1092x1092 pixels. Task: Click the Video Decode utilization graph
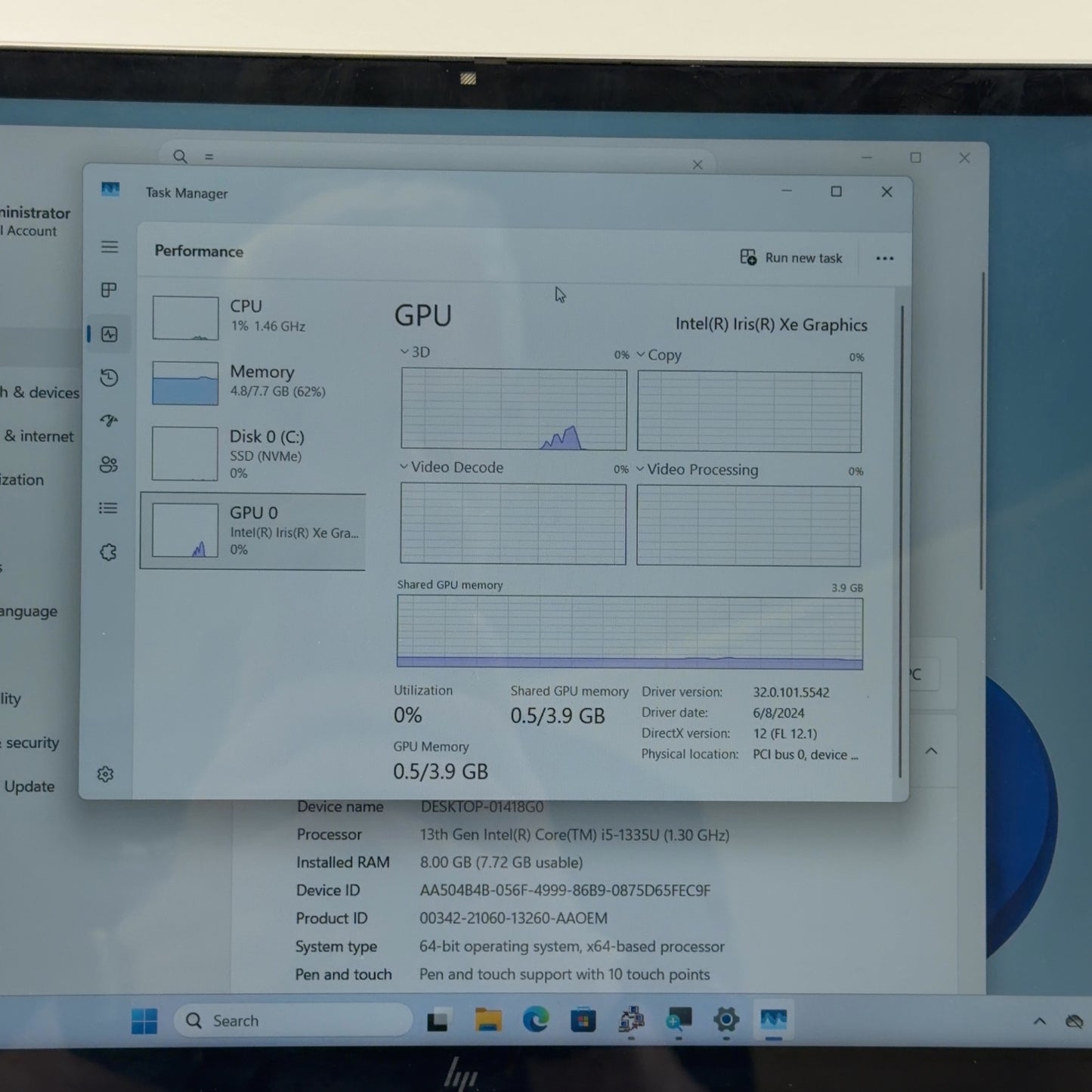pyautogui.click(x=513, y=524)
